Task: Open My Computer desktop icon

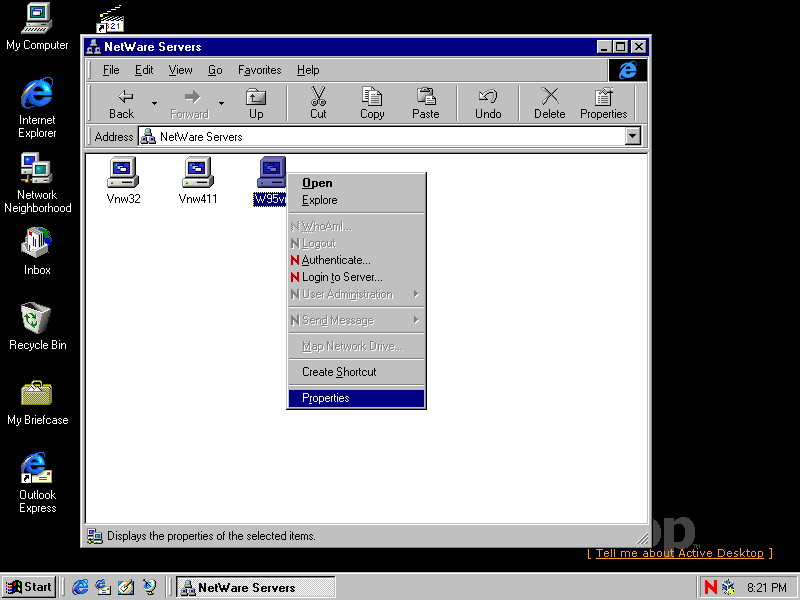Action: [x=37, y=27]
